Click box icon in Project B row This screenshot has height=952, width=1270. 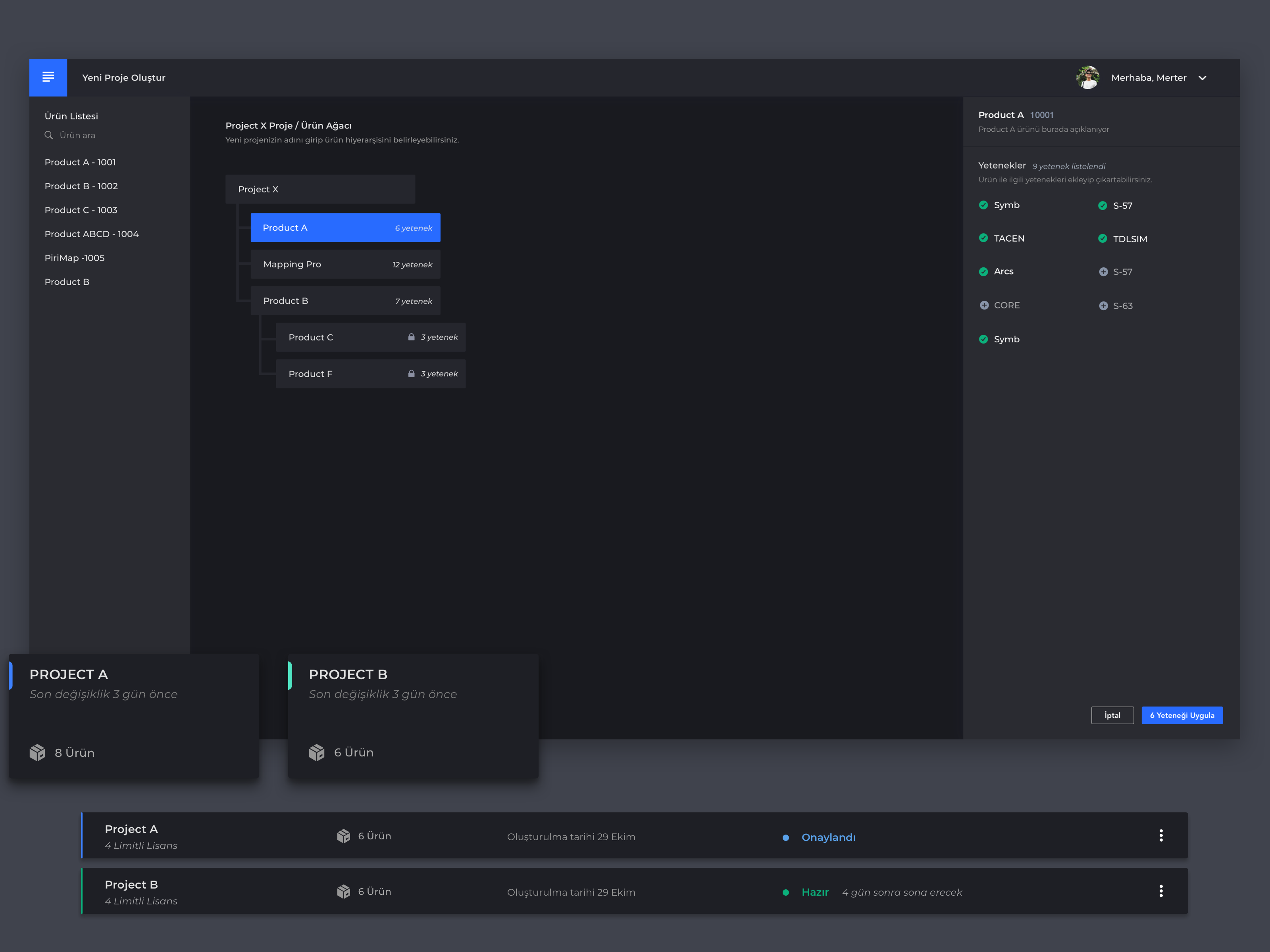click(x=343, y=891)
